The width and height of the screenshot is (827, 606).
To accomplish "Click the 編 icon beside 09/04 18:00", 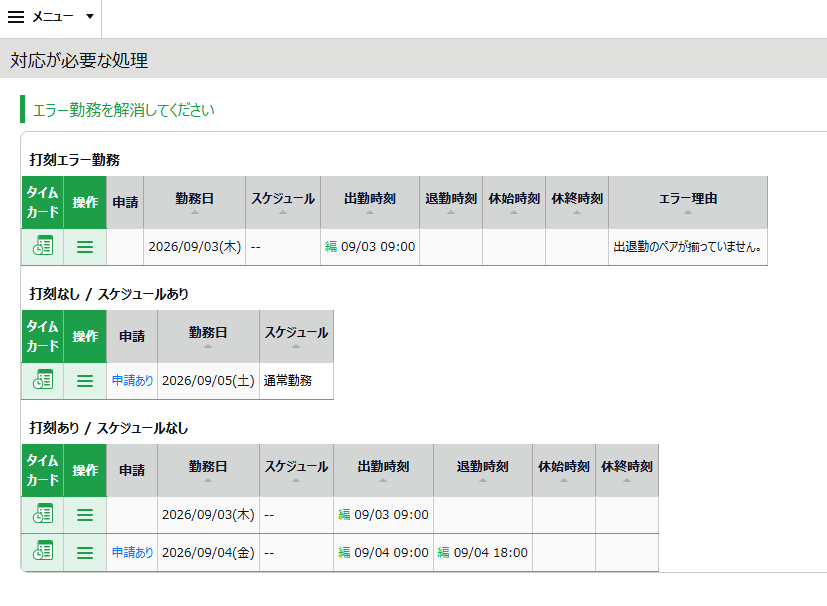I will 444,552.
